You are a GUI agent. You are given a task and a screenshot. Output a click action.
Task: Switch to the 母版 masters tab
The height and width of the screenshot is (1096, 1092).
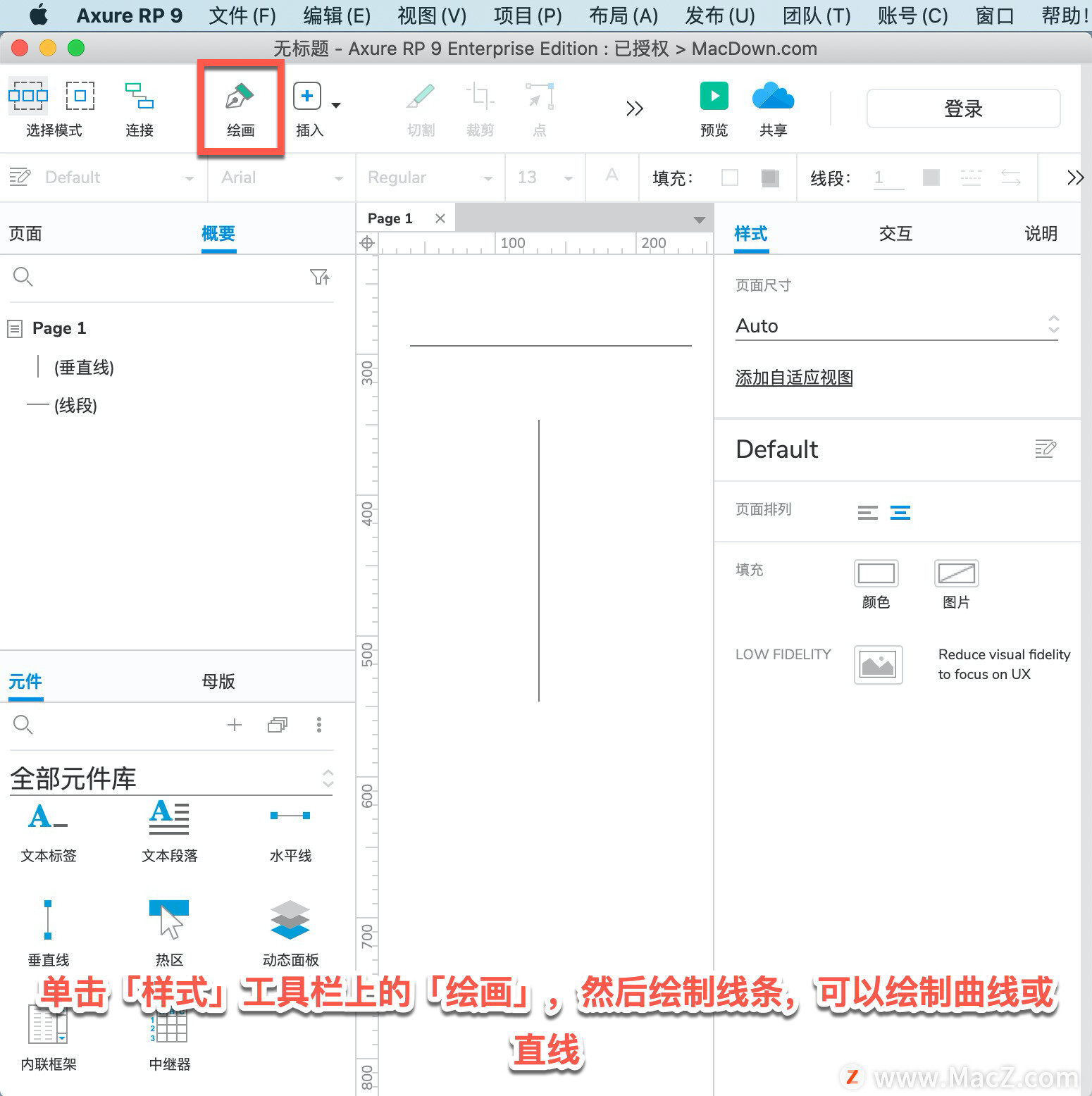(x=218, y=682)
